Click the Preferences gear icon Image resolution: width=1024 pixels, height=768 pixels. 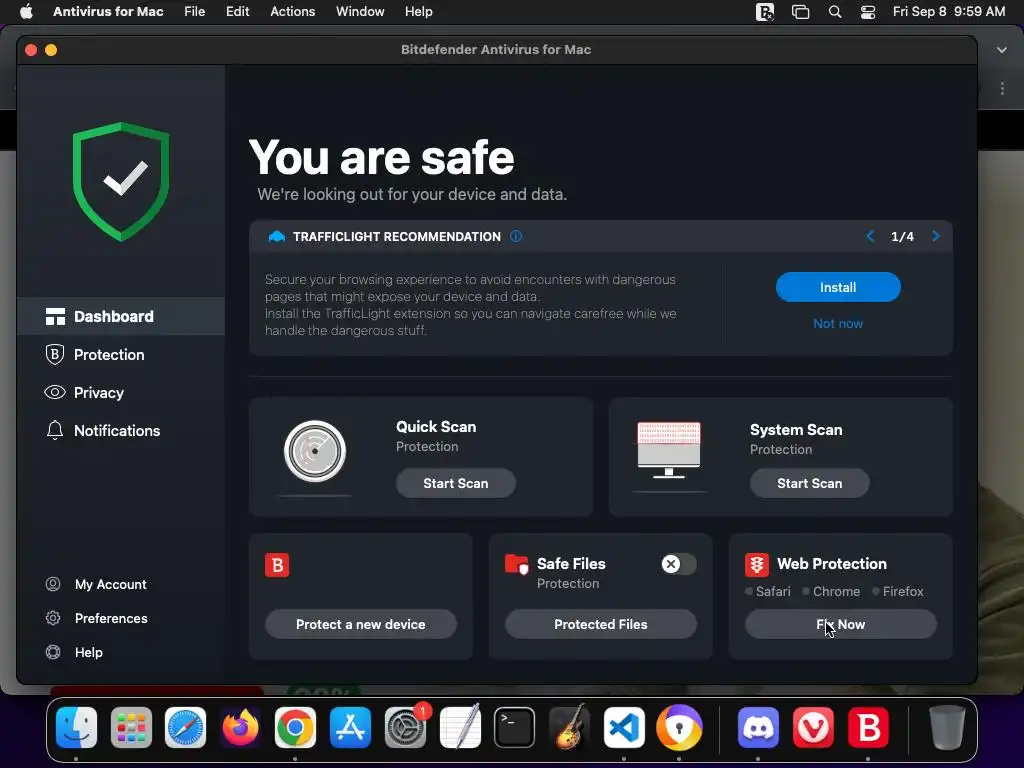point(53,618)
